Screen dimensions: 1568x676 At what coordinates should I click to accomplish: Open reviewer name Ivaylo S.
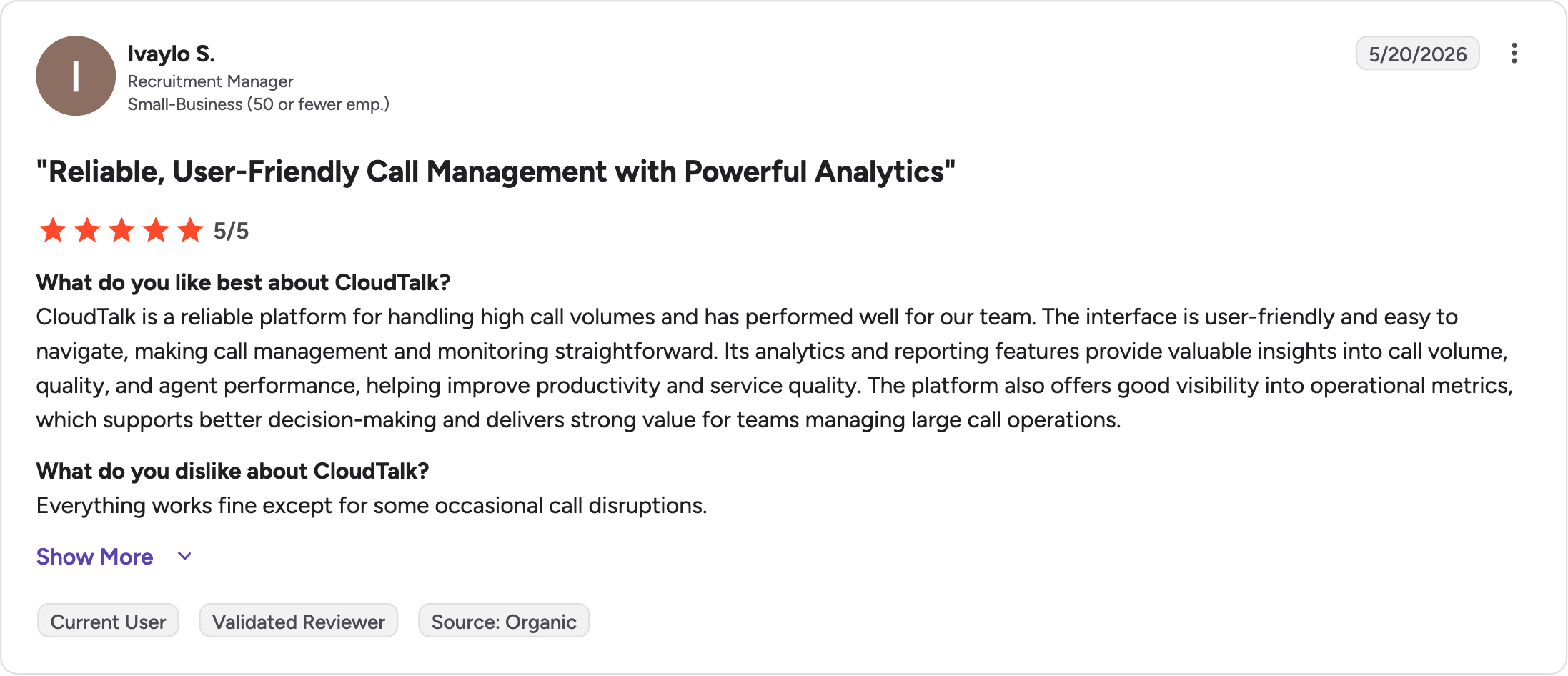pos(172,54)
